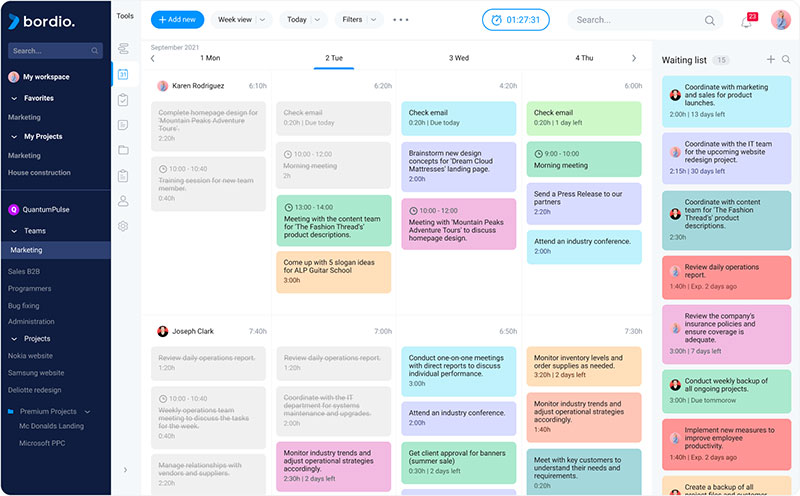Open the task checklist tool icon
800x496 pixels.
123,100
